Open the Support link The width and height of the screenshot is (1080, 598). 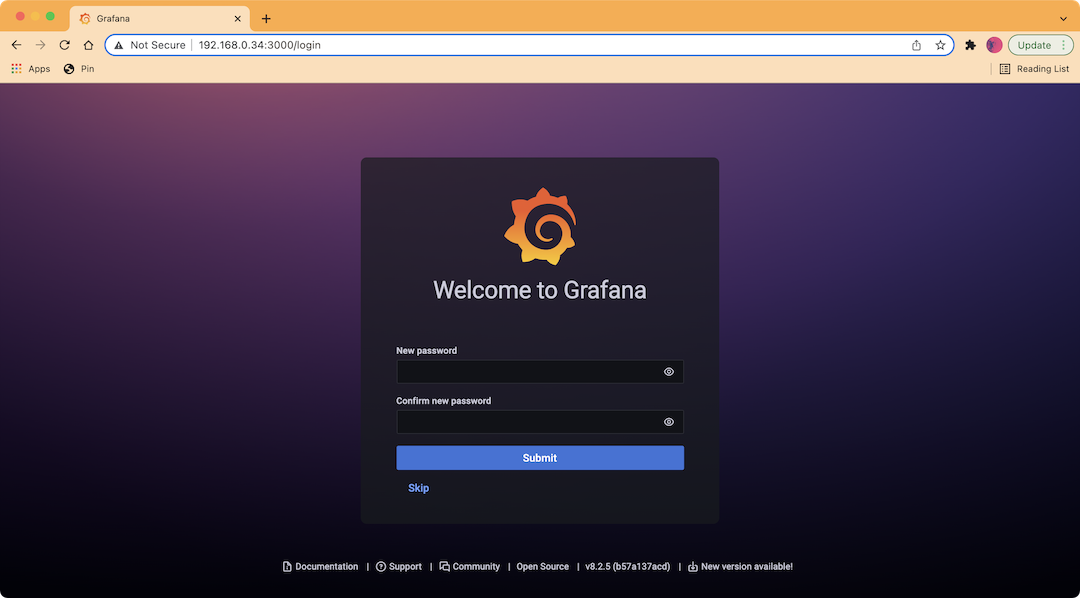(x=399, y=567)
